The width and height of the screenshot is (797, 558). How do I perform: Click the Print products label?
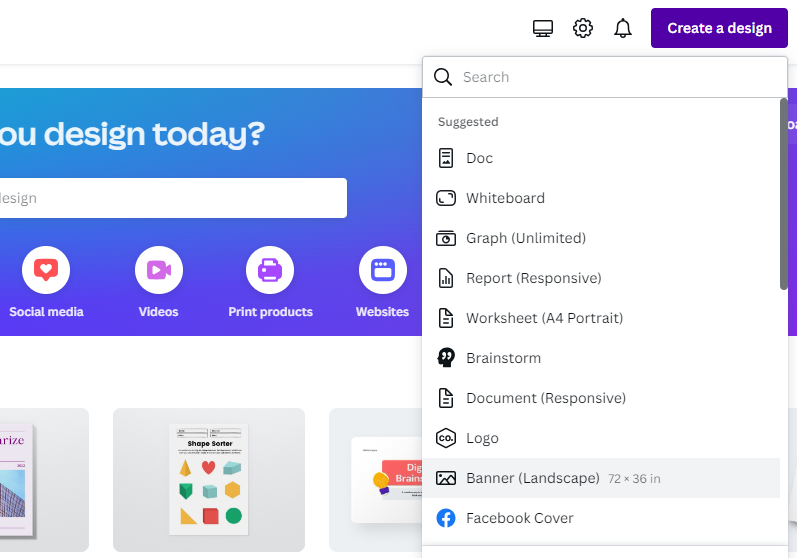pos(270,312)
